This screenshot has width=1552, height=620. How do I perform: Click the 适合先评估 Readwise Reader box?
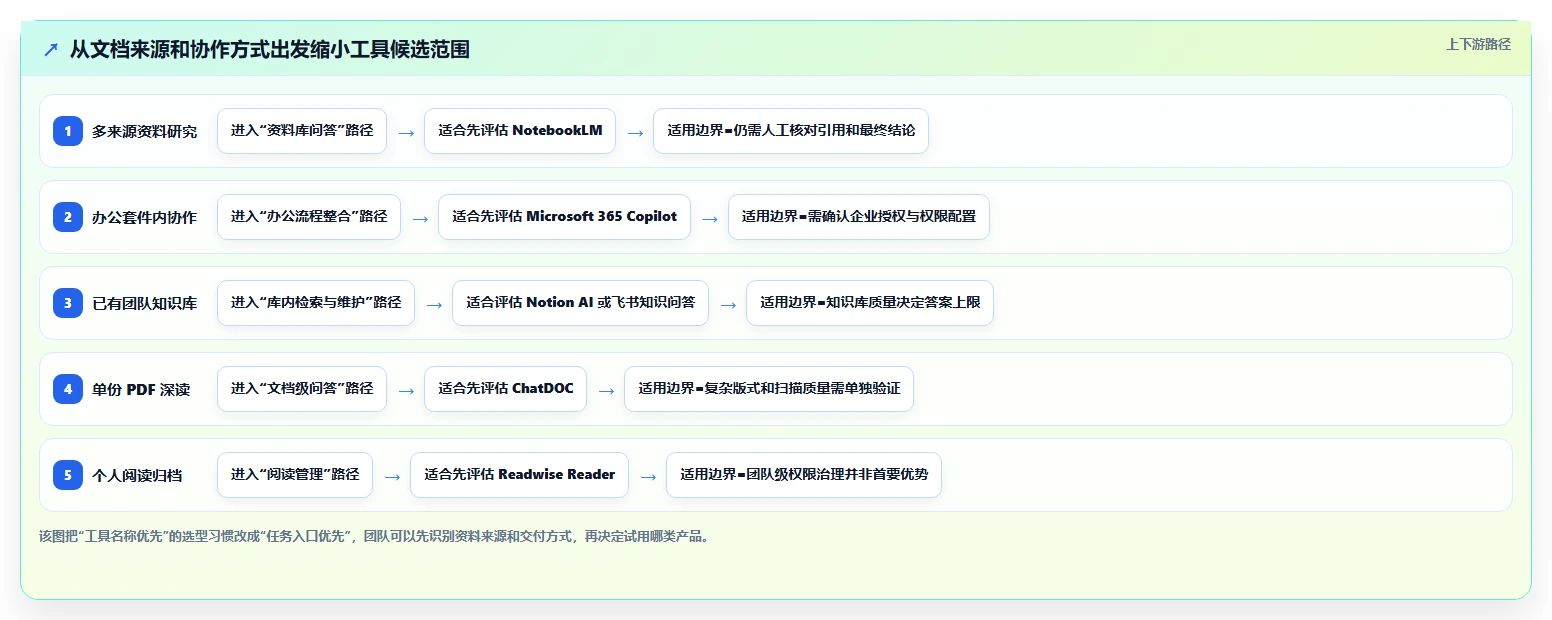(x=519, y=475)
